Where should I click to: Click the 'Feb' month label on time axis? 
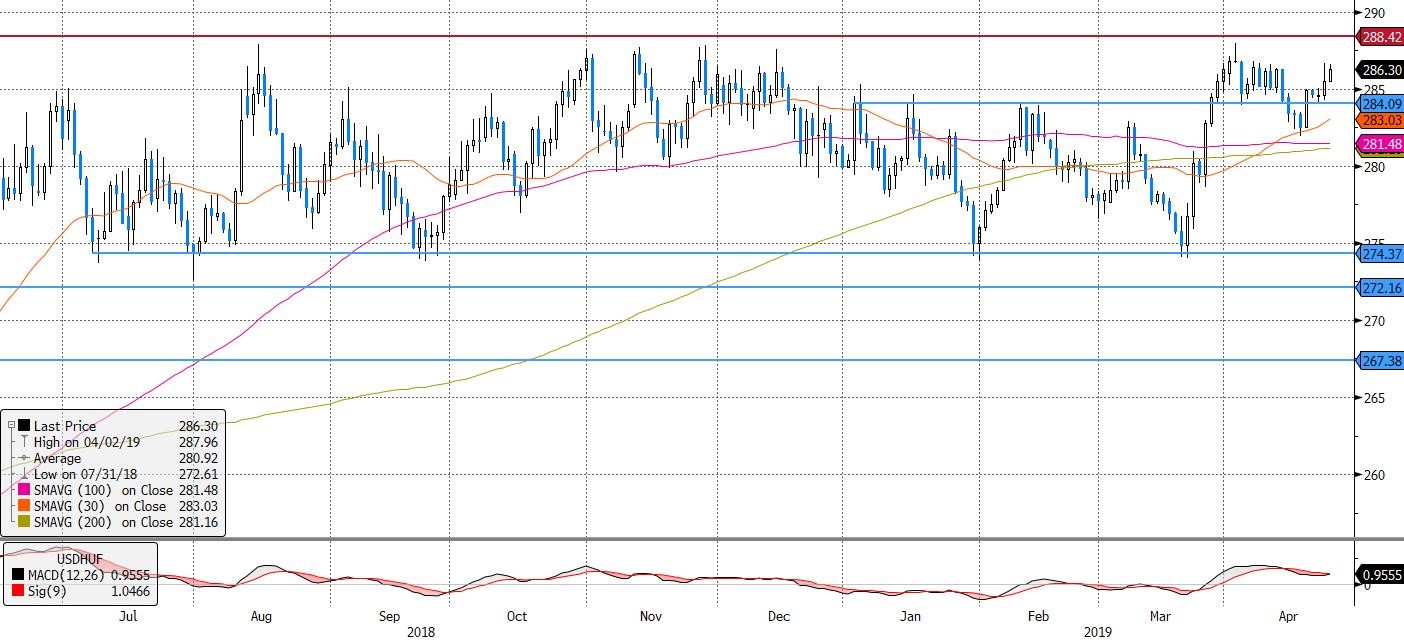tap(1038, 617)
